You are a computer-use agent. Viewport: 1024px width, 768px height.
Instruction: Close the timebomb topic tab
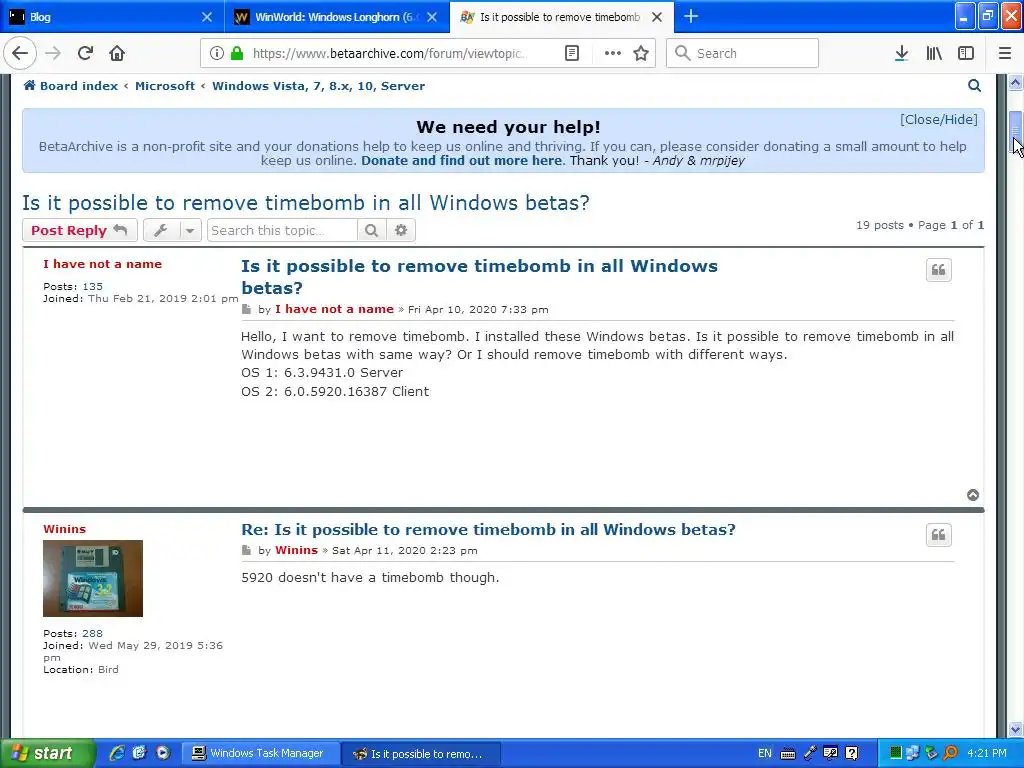657,17
